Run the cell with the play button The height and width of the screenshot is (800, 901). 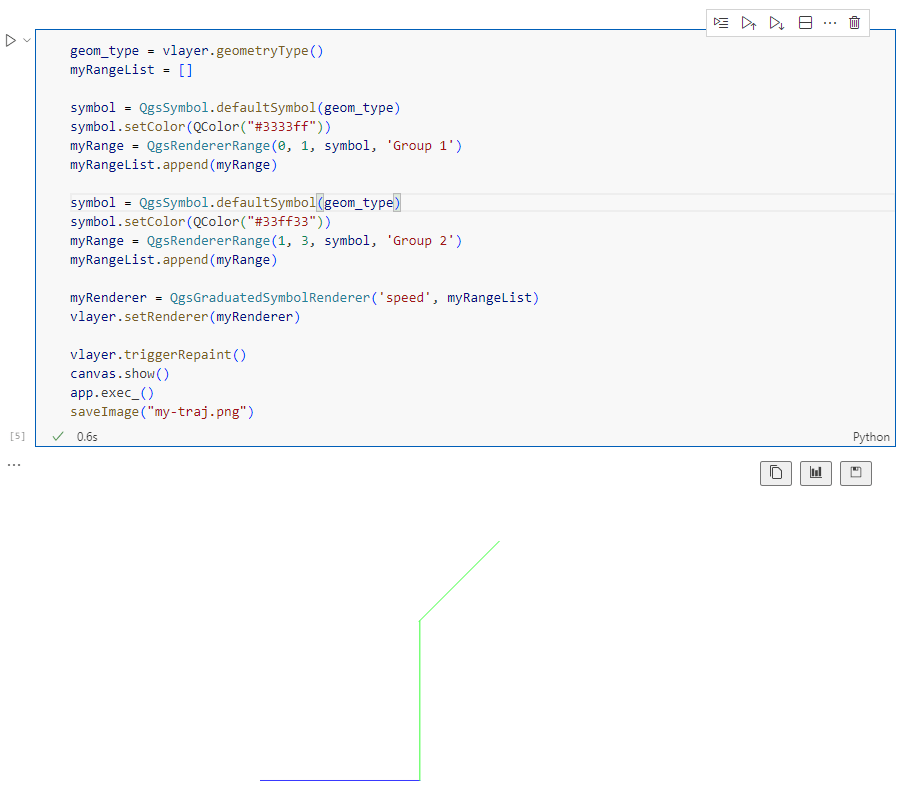[x=11, y=41]
